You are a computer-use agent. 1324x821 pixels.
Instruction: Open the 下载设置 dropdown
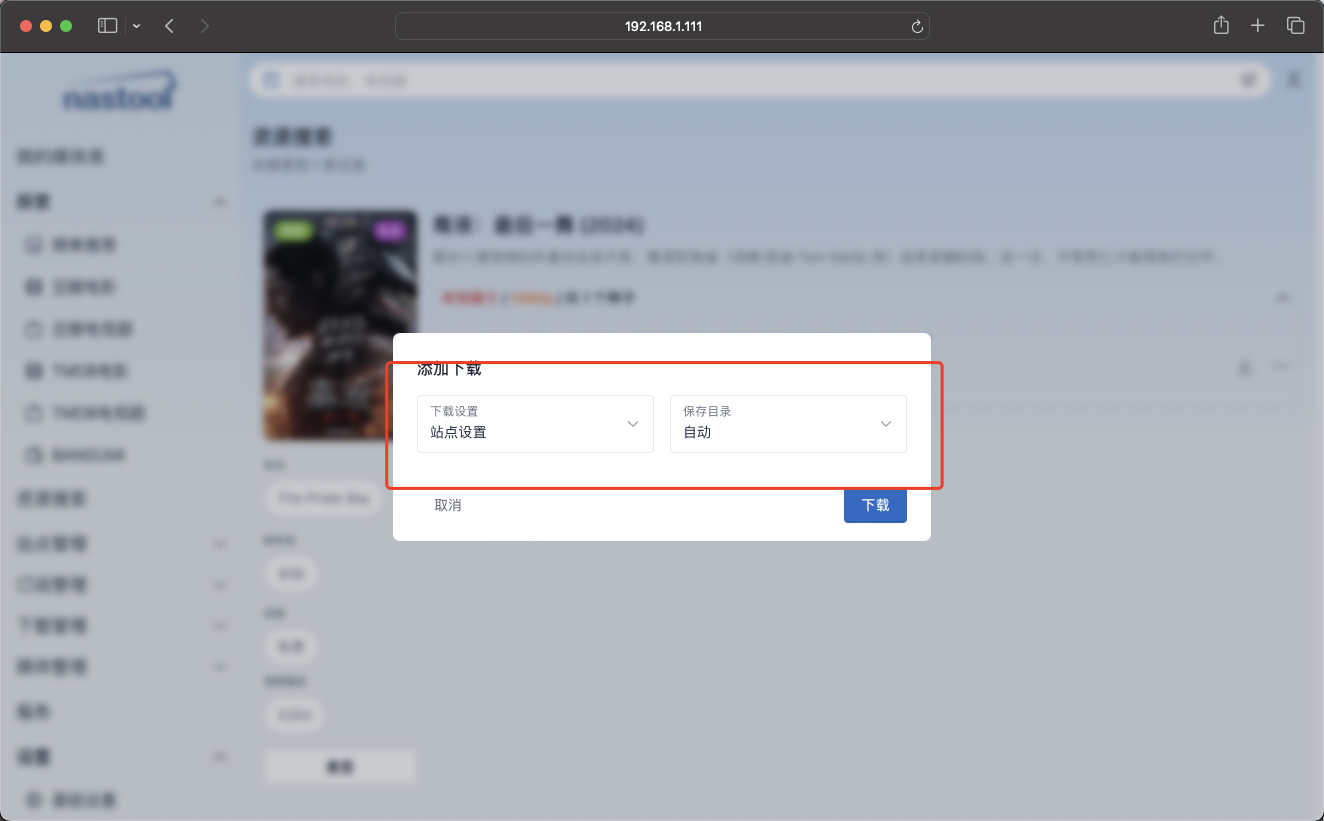[x=535, y=424]
